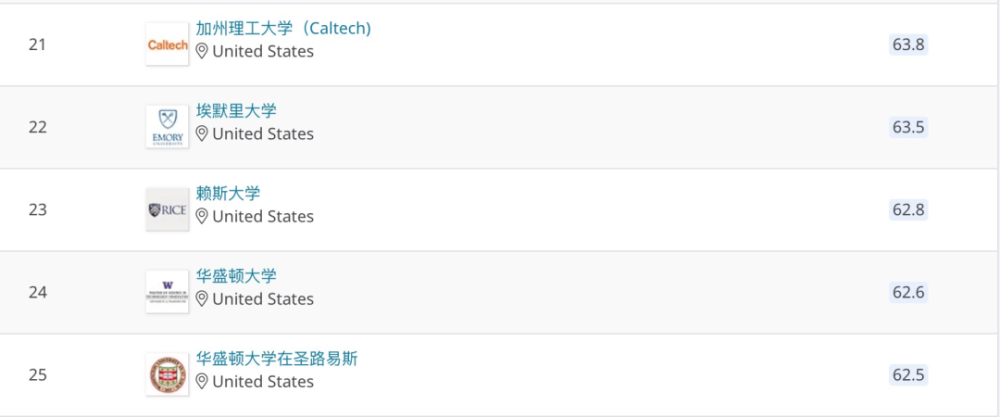Click the Caltech logo thumbnail
Image resolution: width=1000 pixels, height=417 pixels.
[x=167, y=44]
